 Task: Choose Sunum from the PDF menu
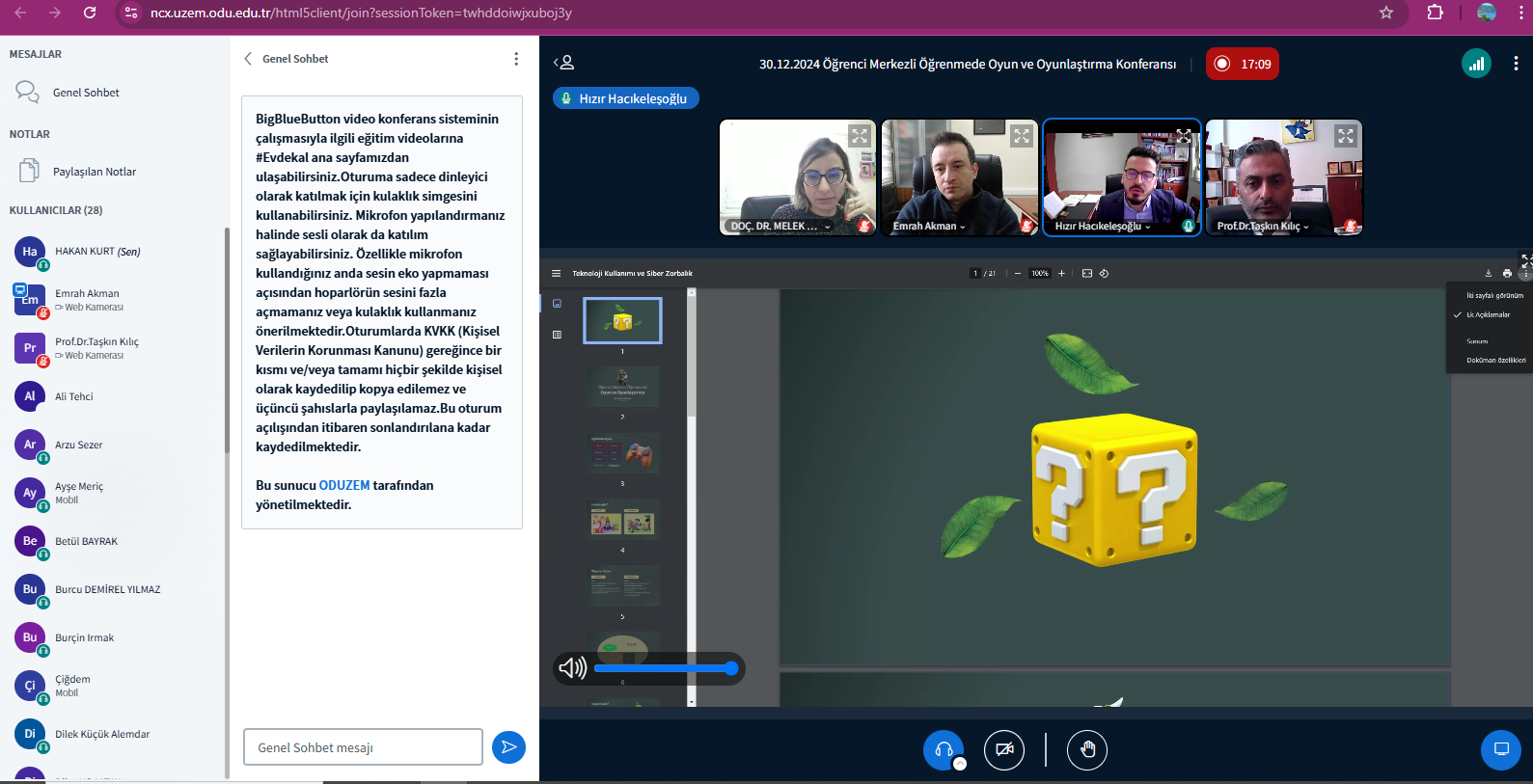click(1492, 341)
